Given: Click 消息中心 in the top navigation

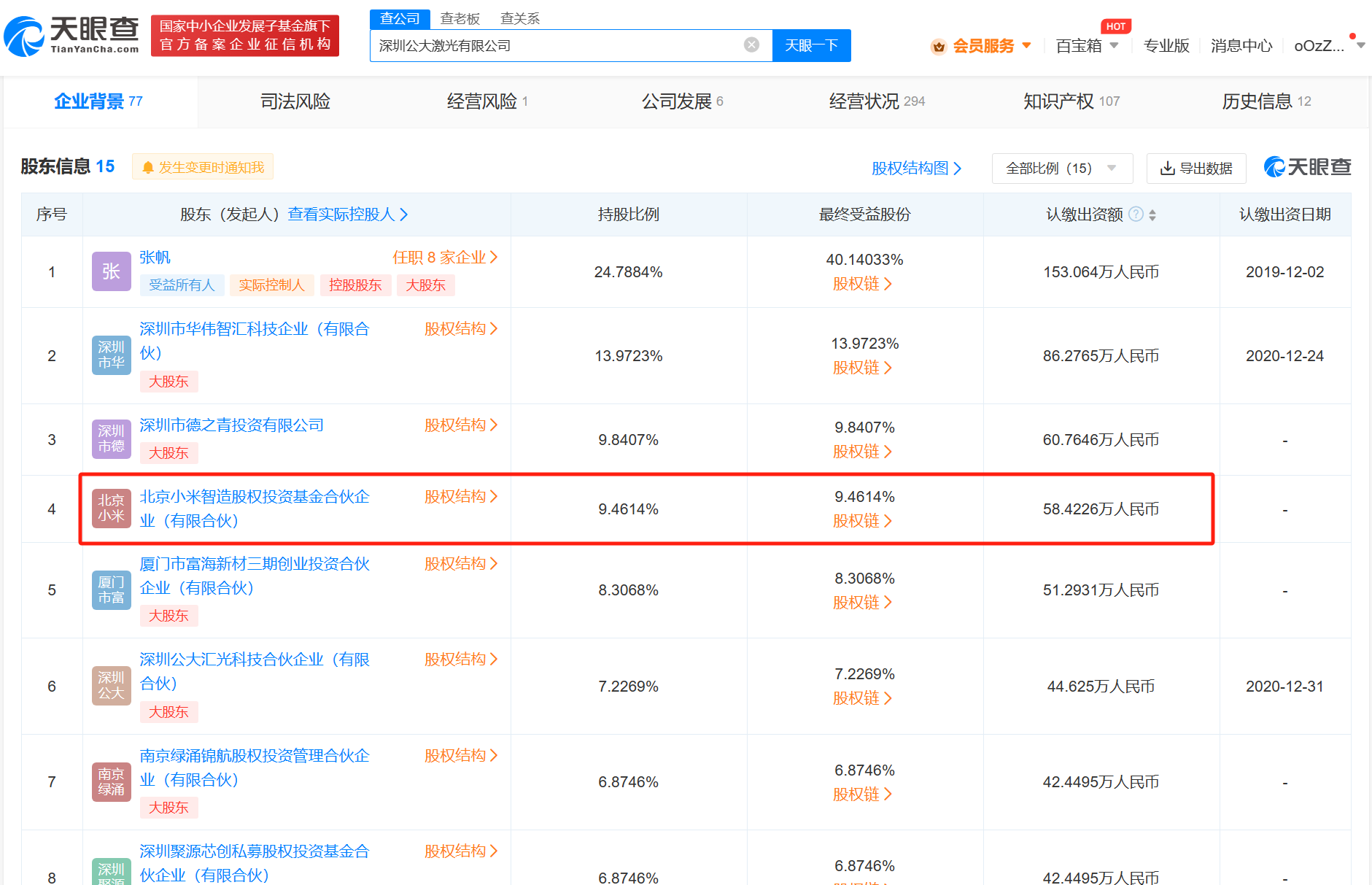Looking at the screenshot, I should (x=1241, y=46).
